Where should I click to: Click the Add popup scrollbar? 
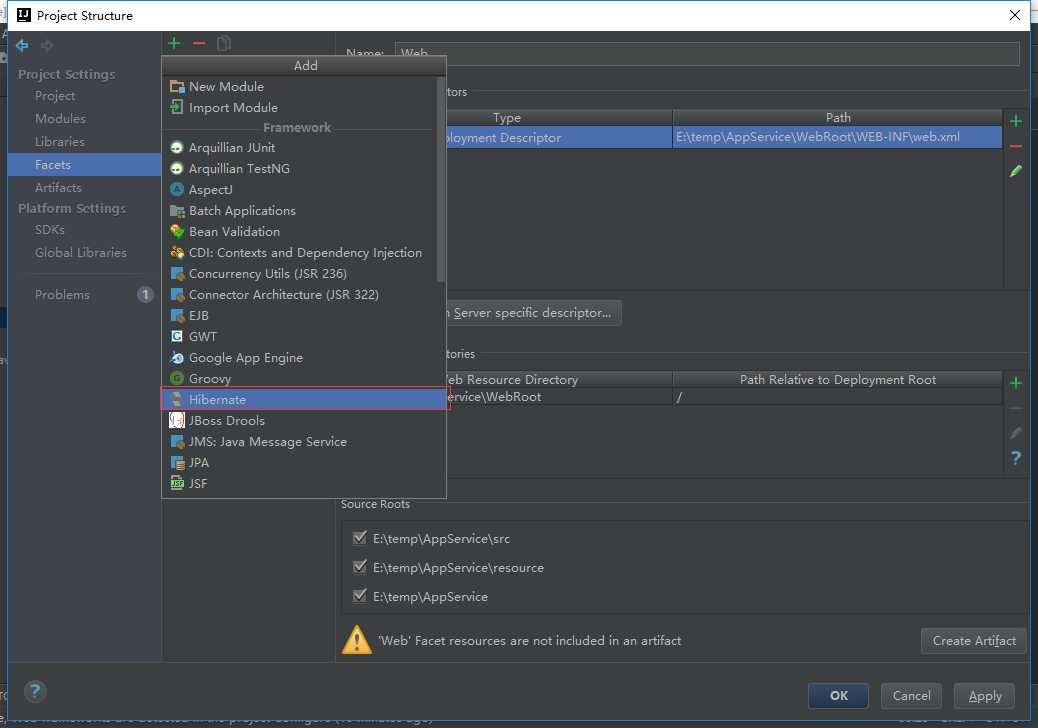[x=441, y=179]
